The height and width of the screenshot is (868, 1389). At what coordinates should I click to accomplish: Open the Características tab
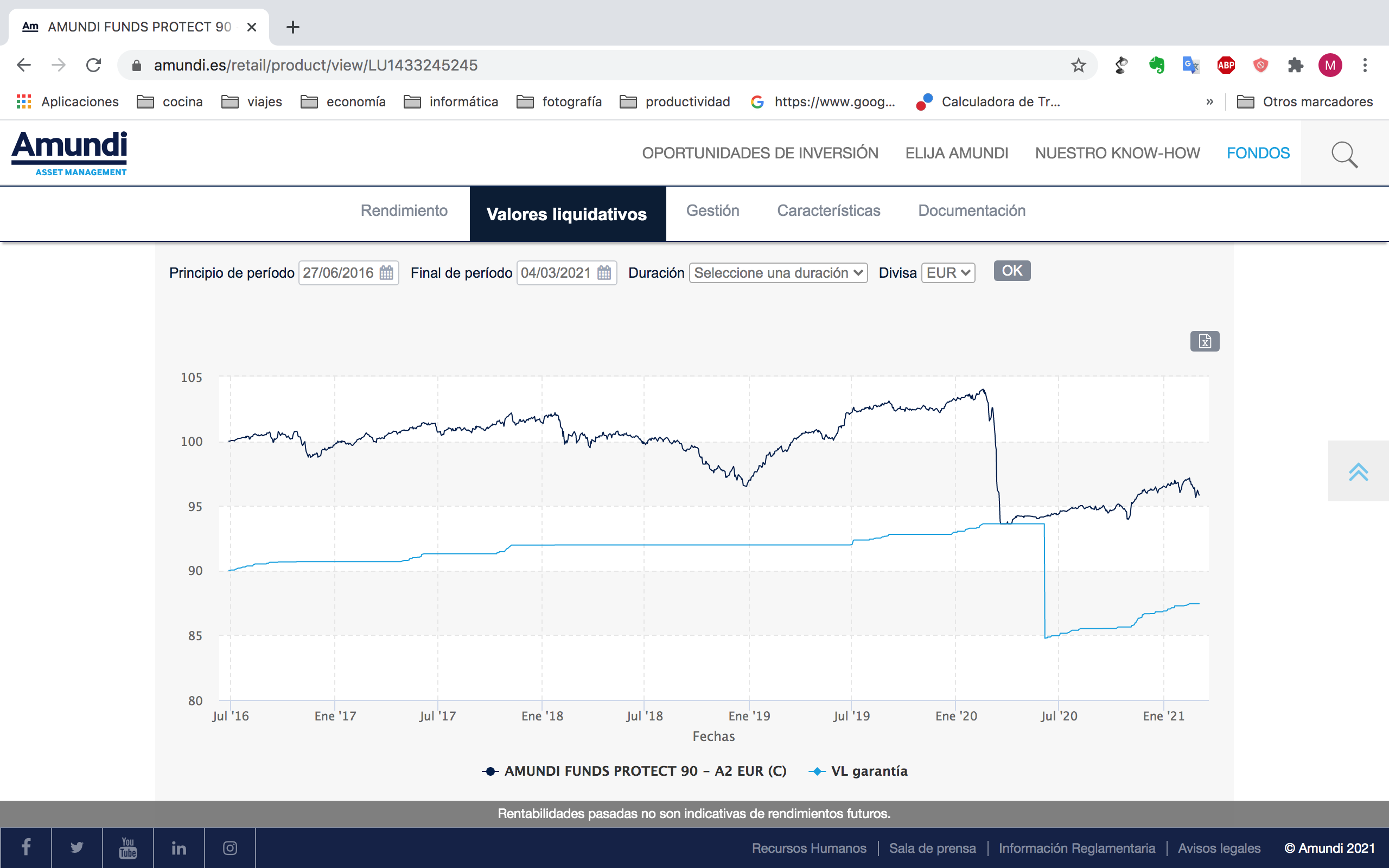tap(828, 210)
